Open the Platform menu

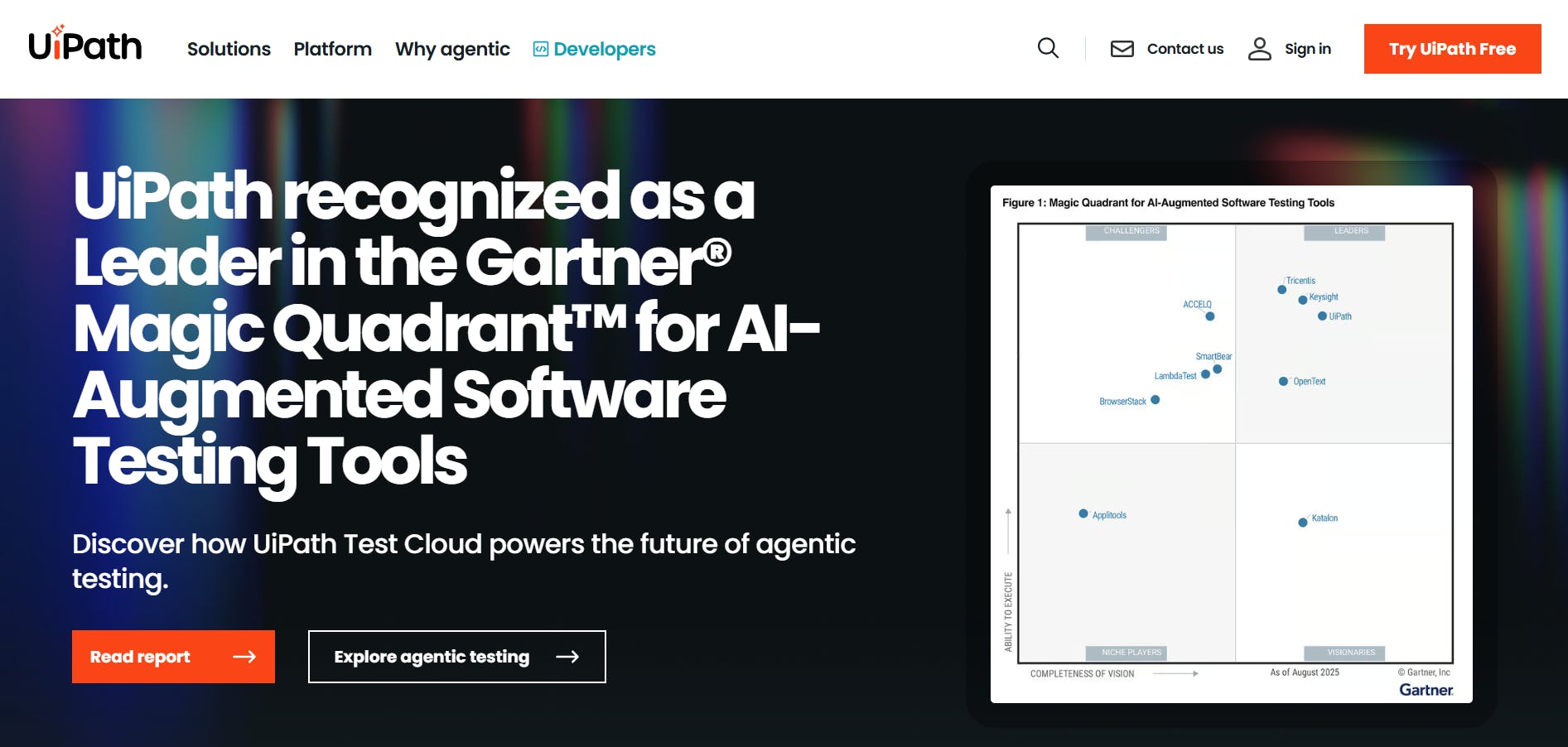(x=332, y=49)
